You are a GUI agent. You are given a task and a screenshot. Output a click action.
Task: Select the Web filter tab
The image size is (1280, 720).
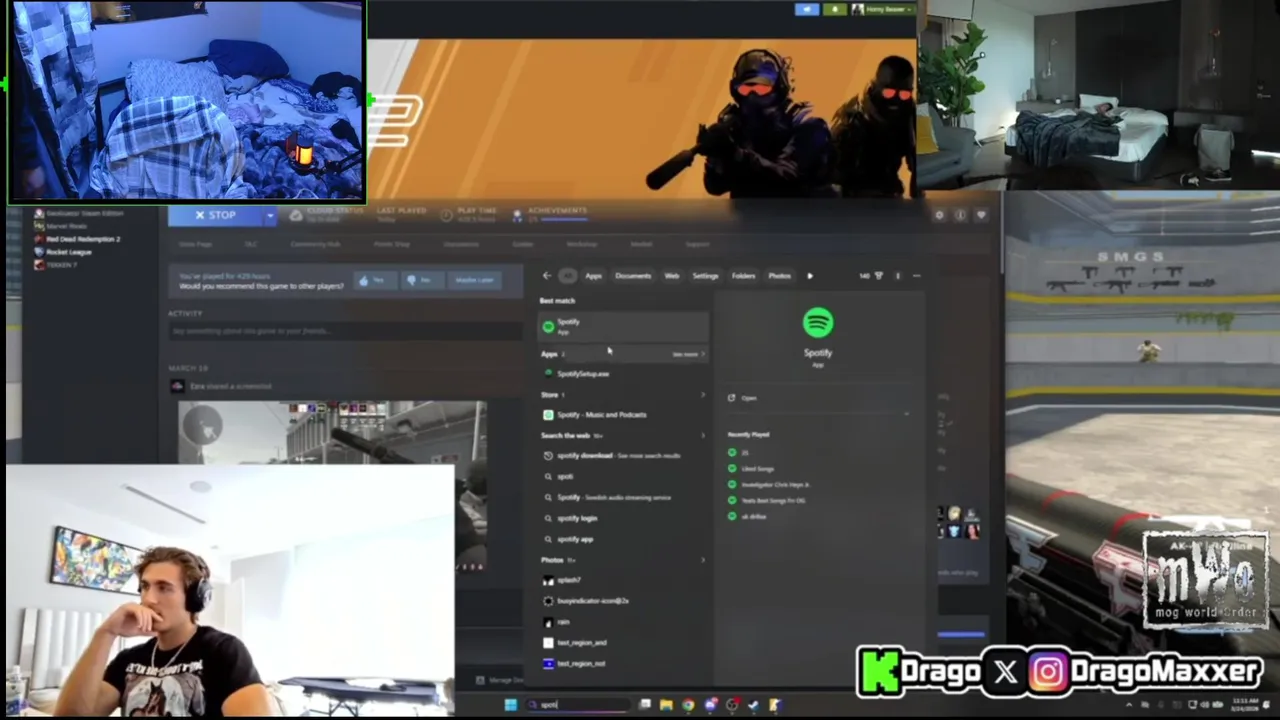point(672,276)
